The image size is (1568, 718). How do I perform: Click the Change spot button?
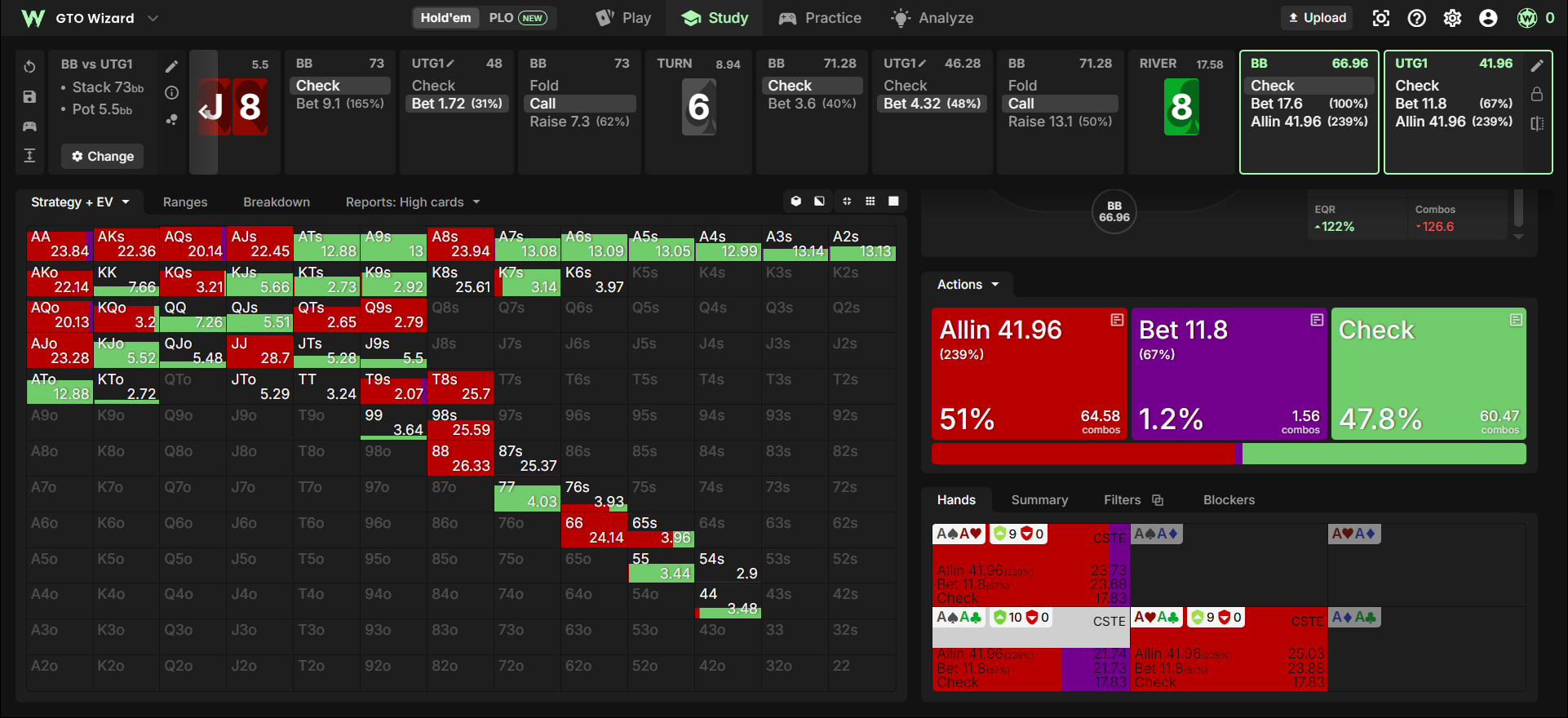(103, 156)
